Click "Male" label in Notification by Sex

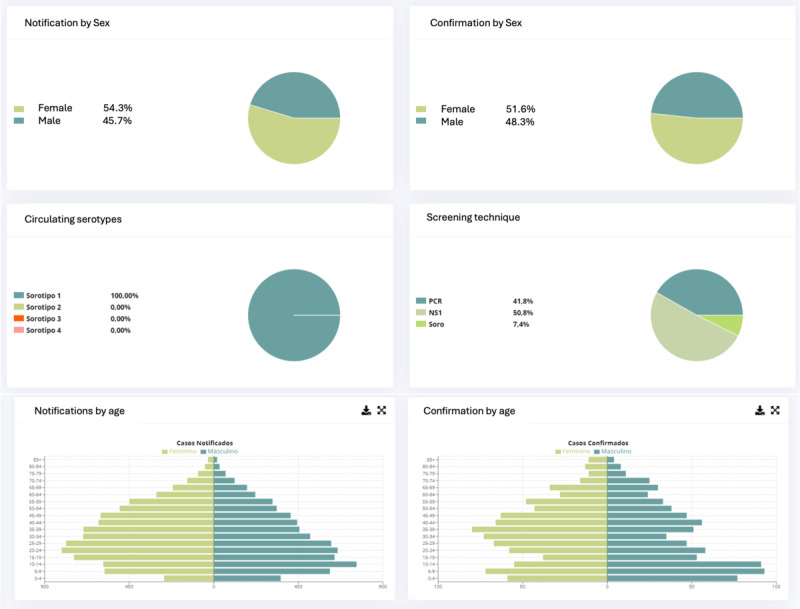pos(49,120)
